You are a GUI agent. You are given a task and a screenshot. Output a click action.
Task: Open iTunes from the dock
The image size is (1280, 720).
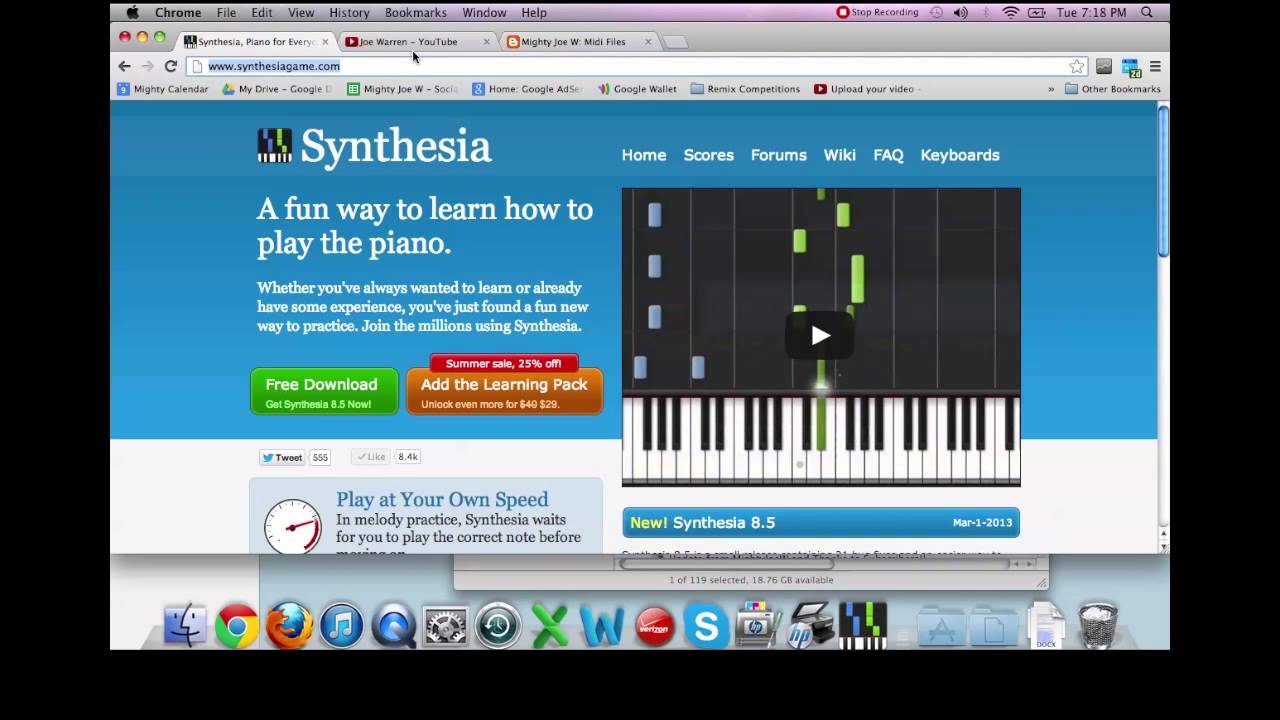[x=341, y=627]
